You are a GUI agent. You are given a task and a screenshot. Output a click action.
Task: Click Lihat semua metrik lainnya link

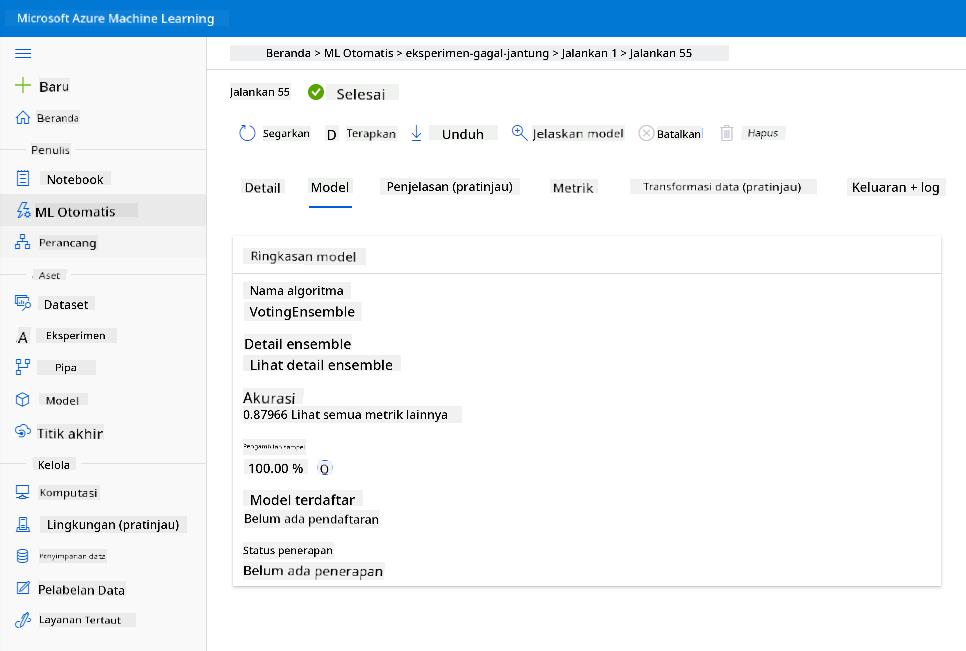pos(369,414)
